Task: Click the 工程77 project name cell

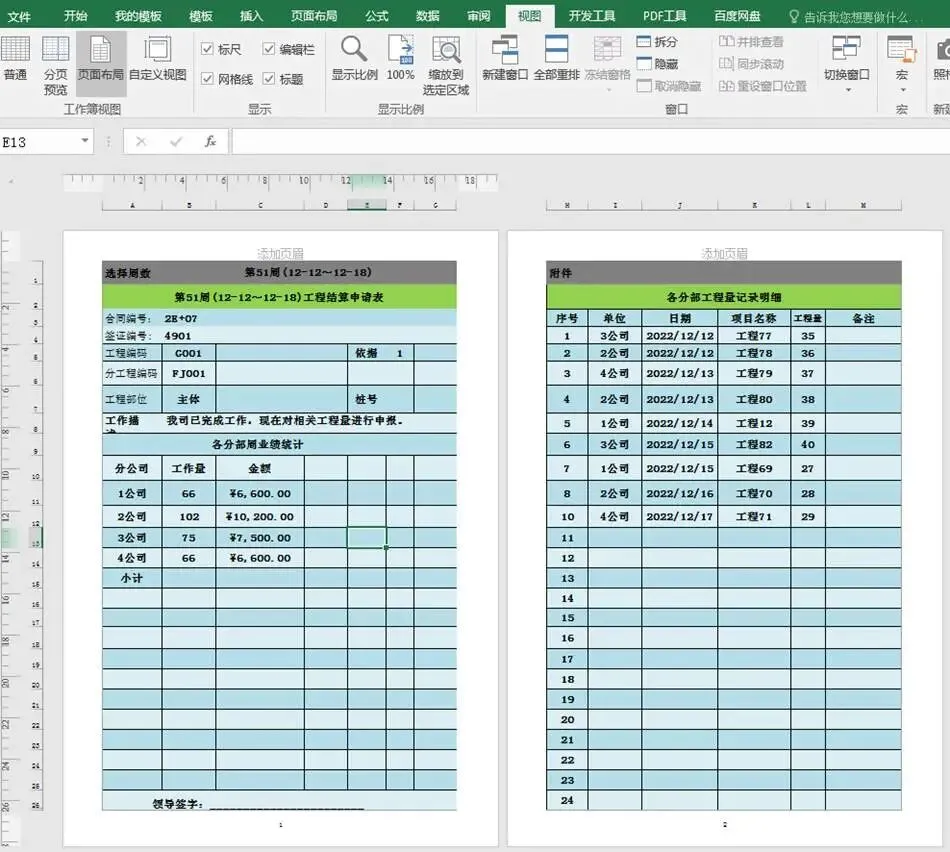Action: coord(754,336)
